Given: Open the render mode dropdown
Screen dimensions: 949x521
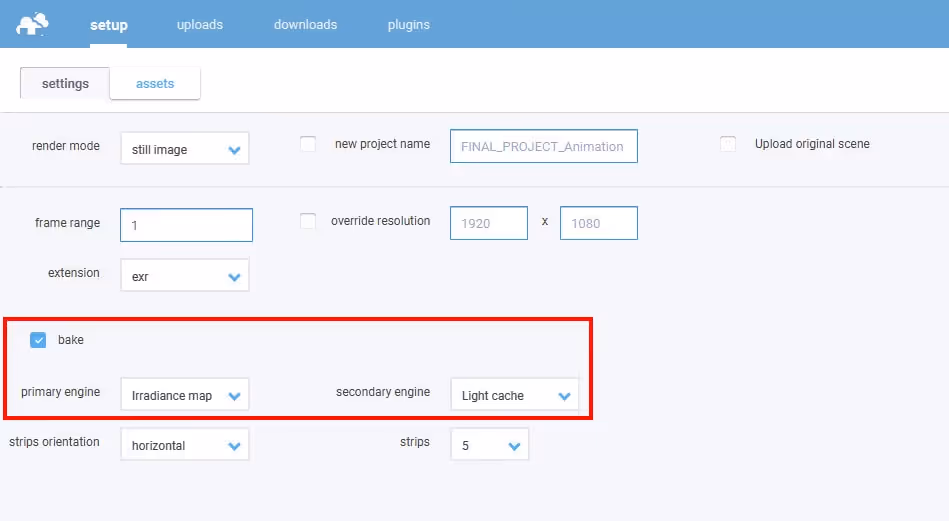Looking at the screenshot, I should 185,149.
